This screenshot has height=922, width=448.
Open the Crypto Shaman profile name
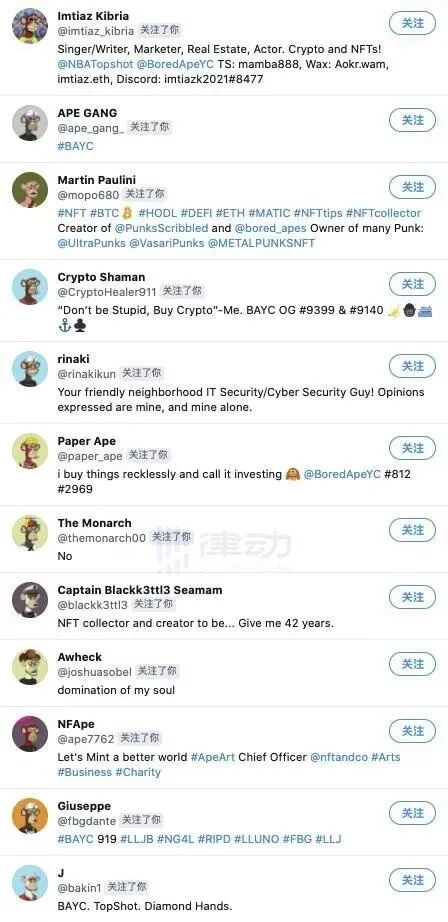pos(101,277)
